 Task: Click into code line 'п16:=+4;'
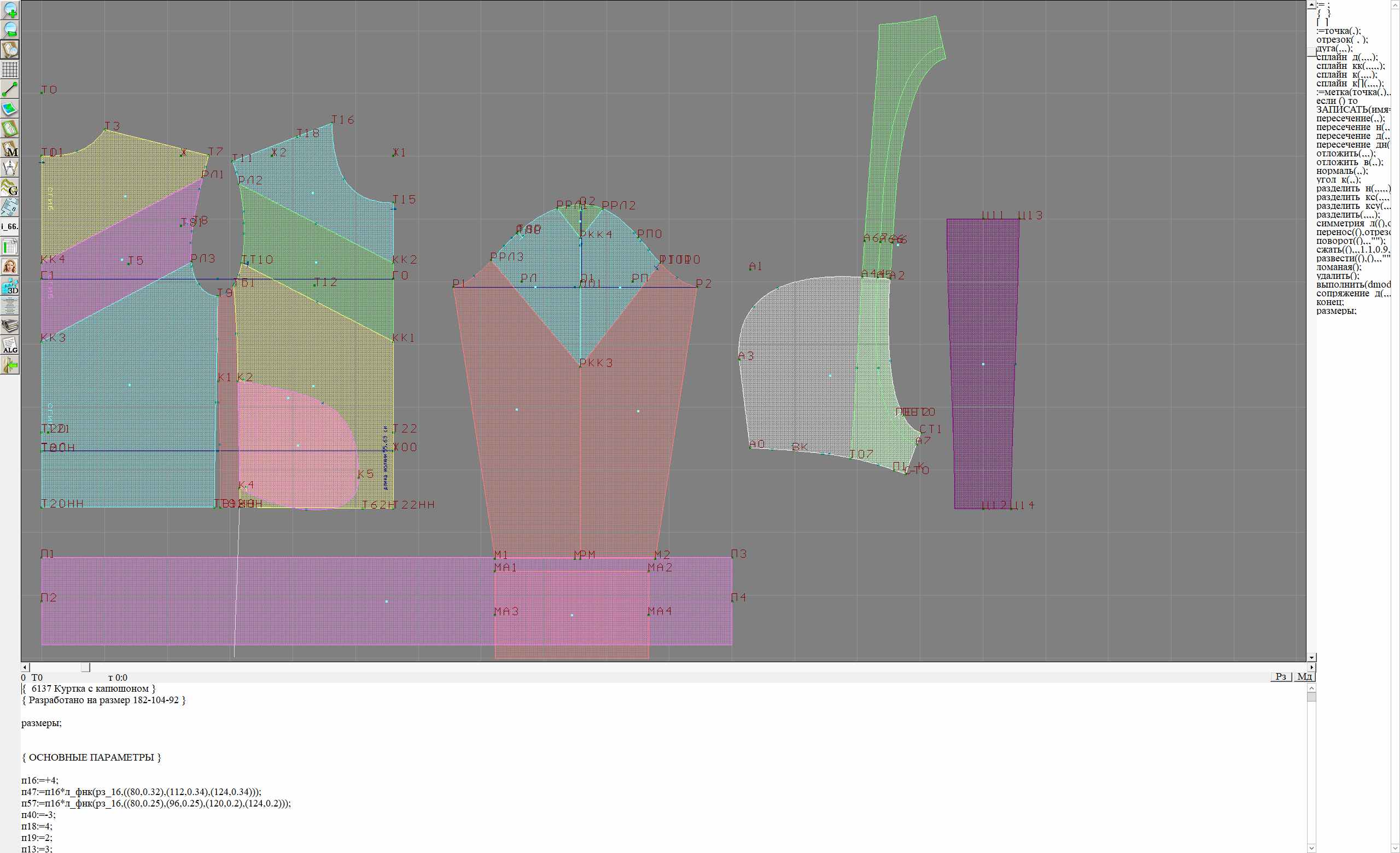tap(40, 780)
